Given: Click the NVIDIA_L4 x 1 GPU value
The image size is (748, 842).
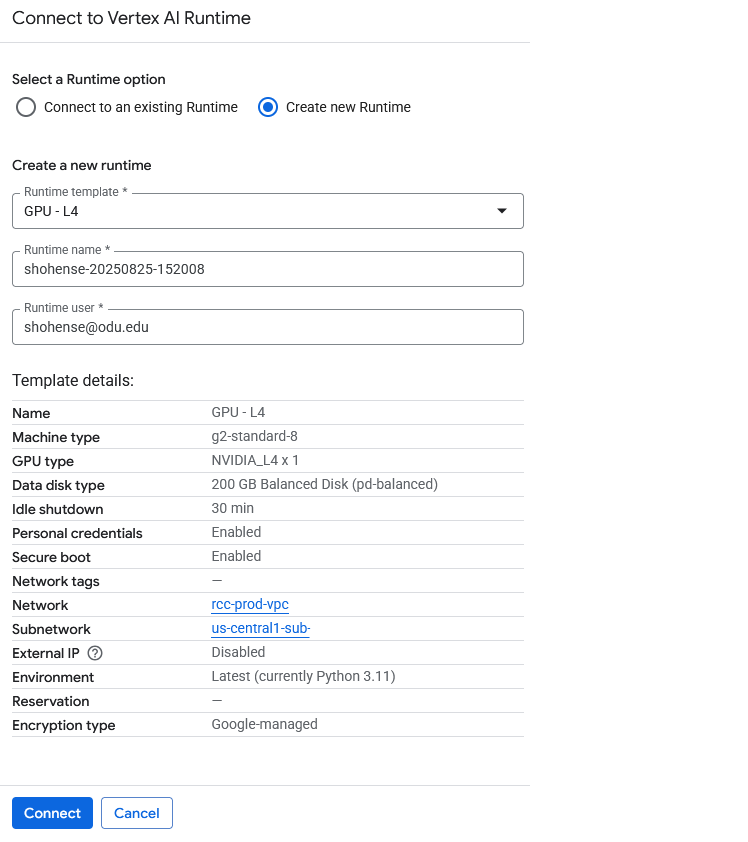Looking at the screenshot, I should [255, 460].
